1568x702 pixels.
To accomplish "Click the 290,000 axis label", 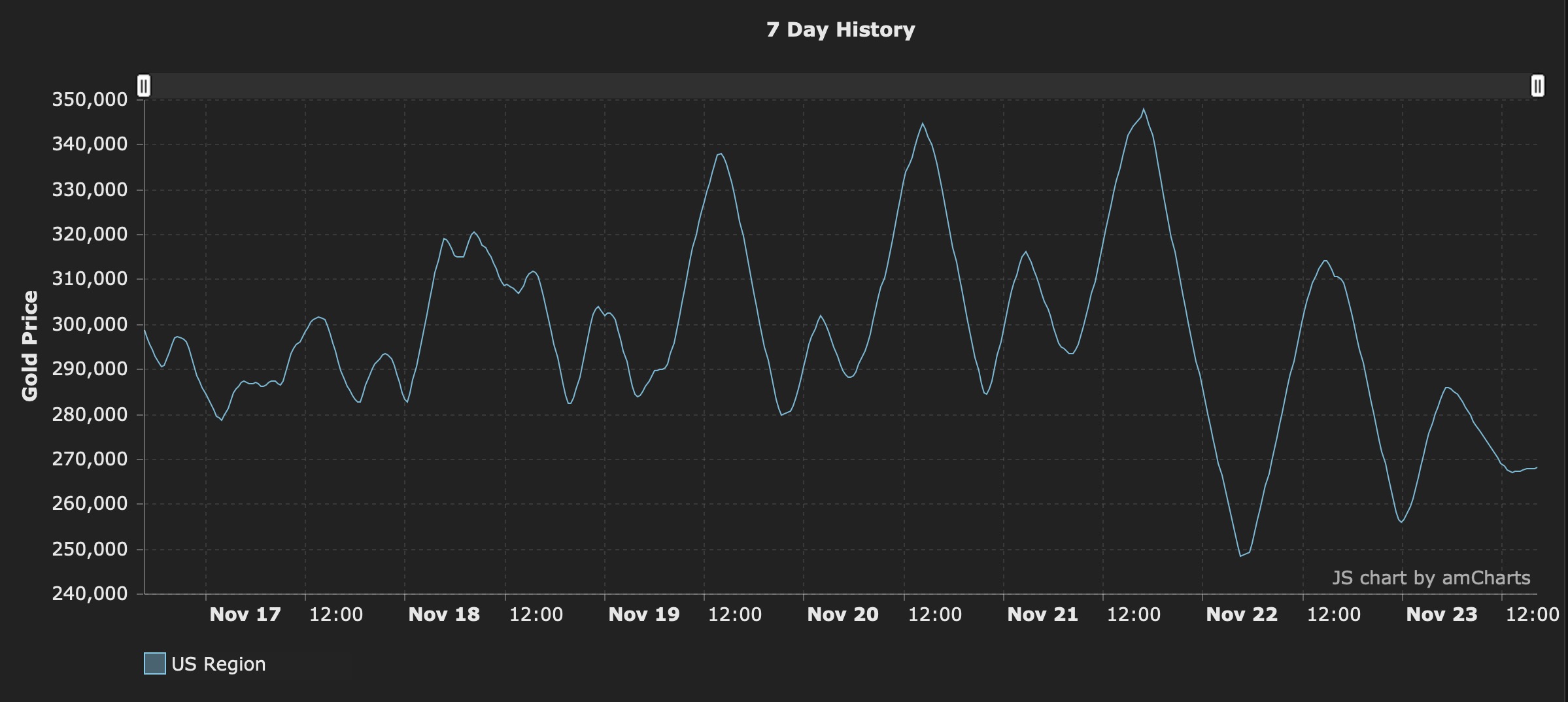I will 90,369.
